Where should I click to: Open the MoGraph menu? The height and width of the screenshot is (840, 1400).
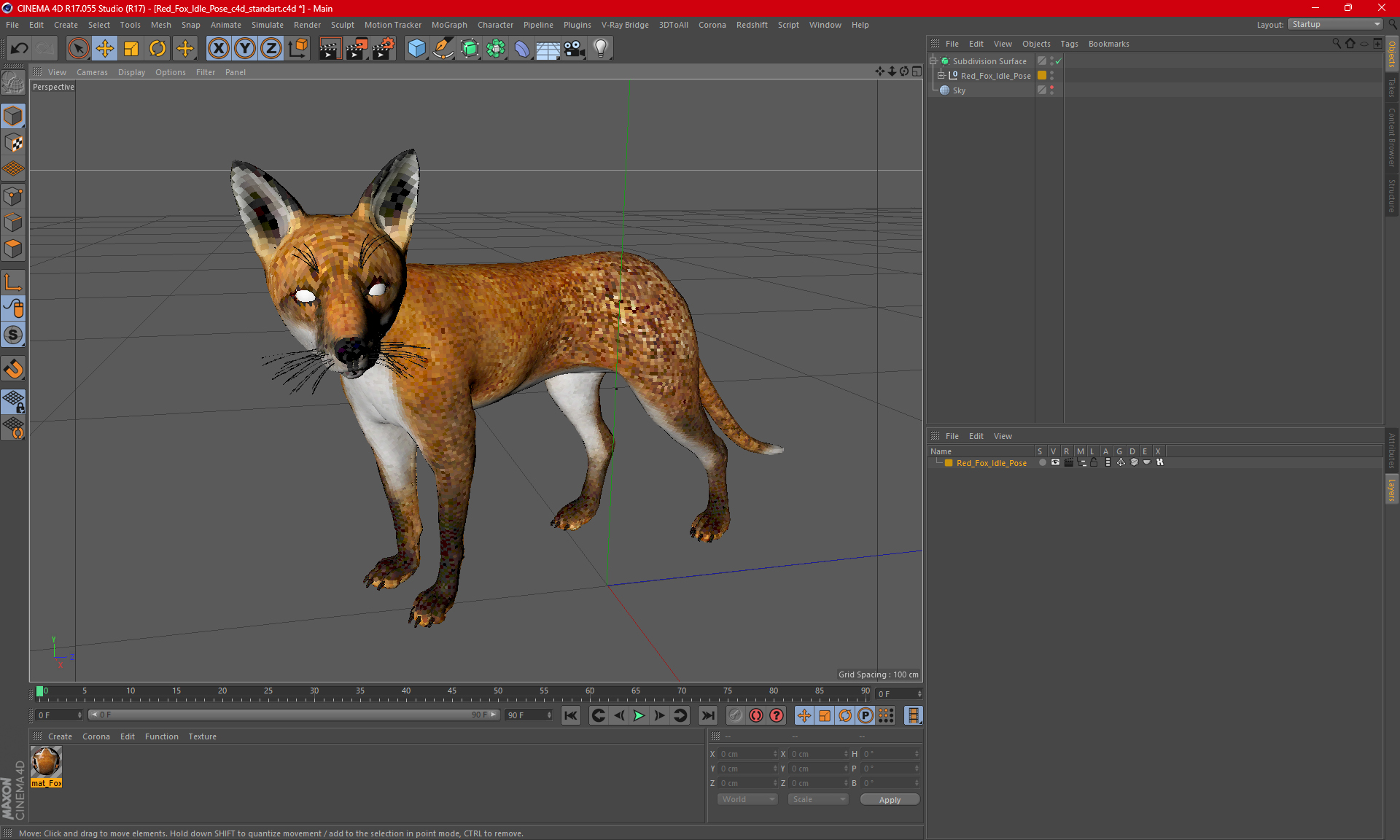[x=449, y=25]
